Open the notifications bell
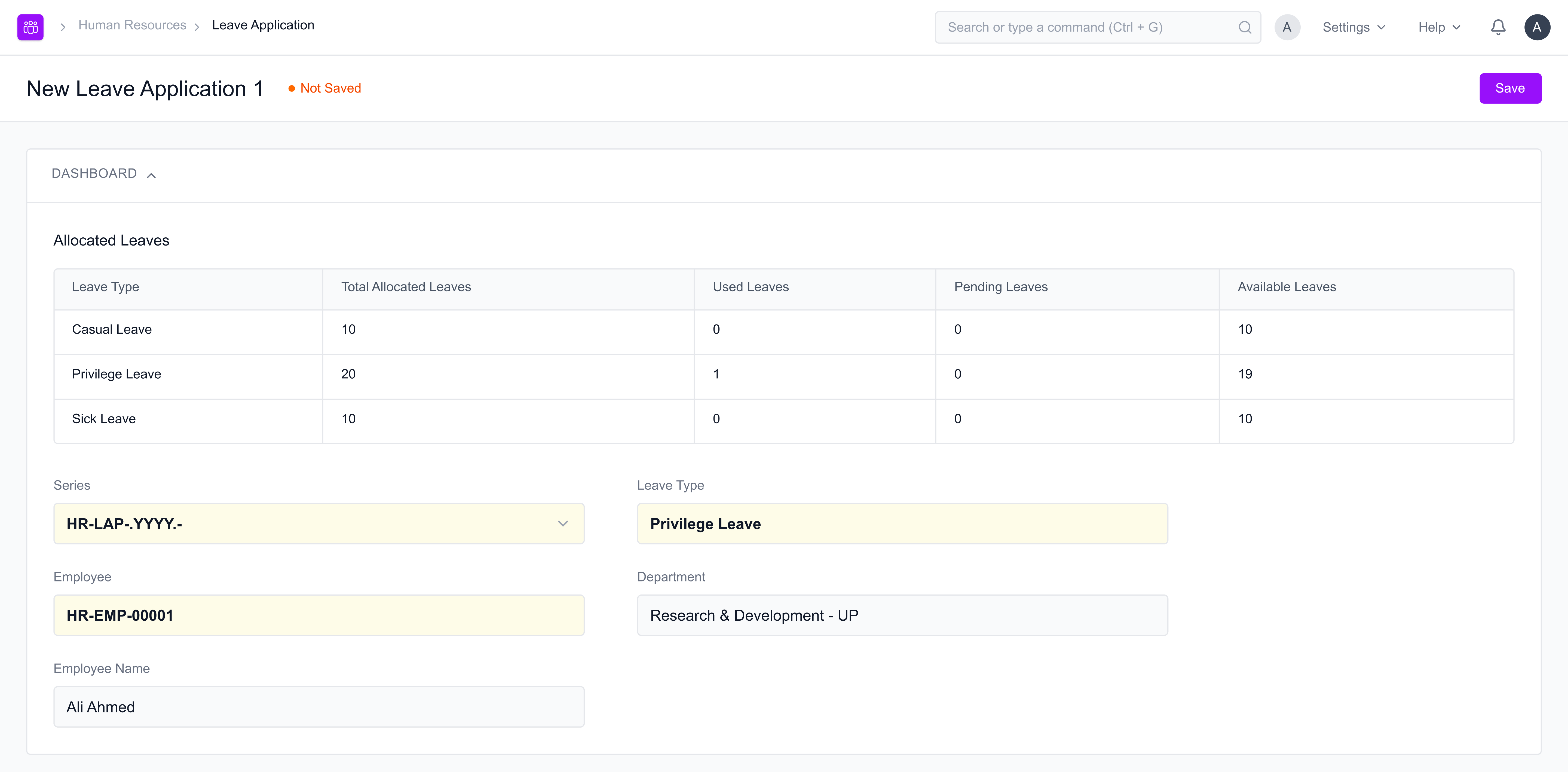 coord(1498,27)
